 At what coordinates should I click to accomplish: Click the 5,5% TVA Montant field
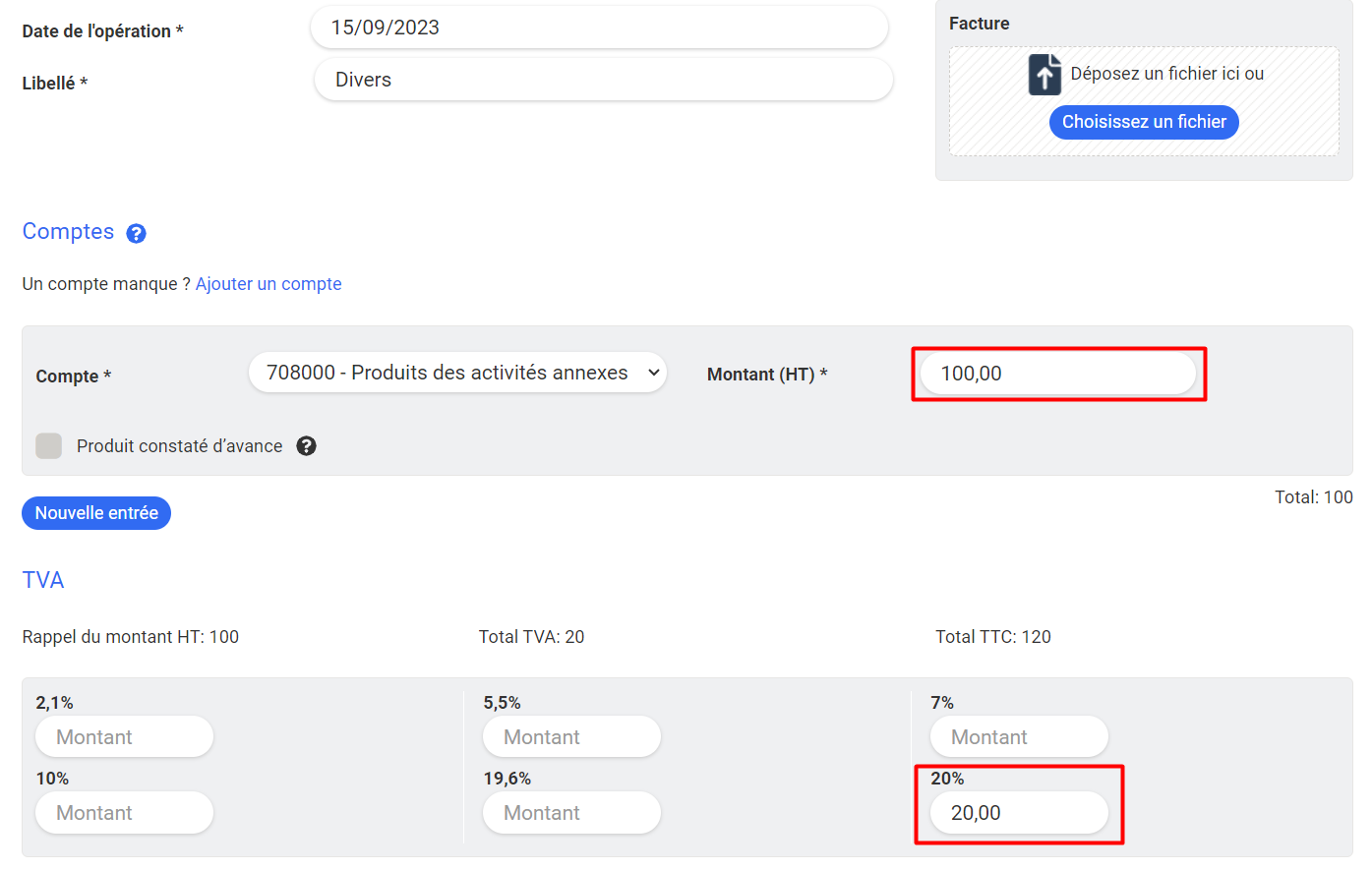tap(571, 737)
